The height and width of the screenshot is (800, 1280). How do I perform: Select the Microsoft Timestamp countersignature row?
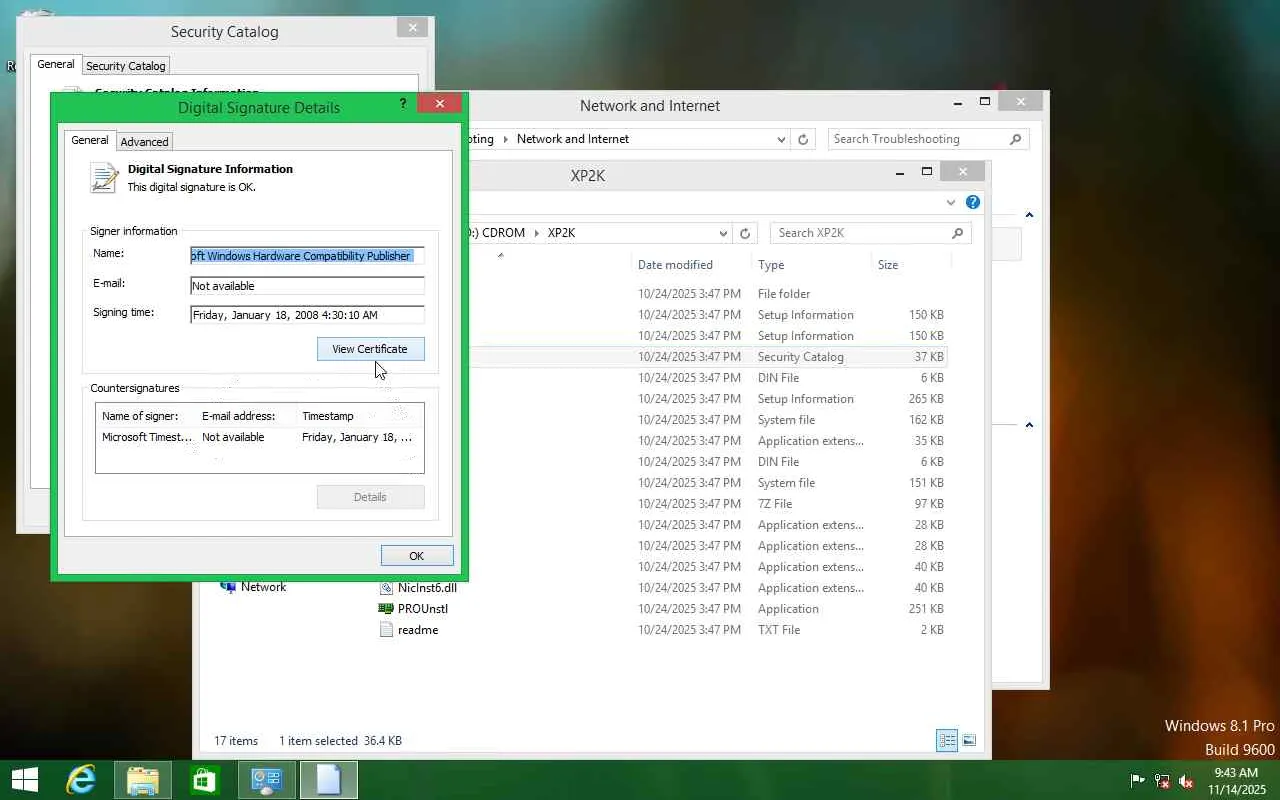coord(259,437)
